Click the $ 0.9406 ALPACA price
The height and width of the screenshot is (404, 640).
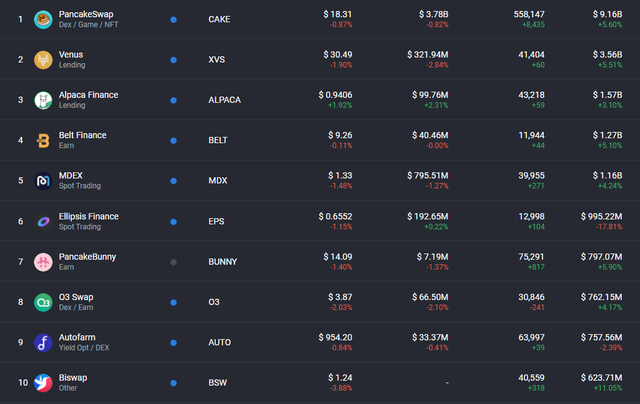335,95
